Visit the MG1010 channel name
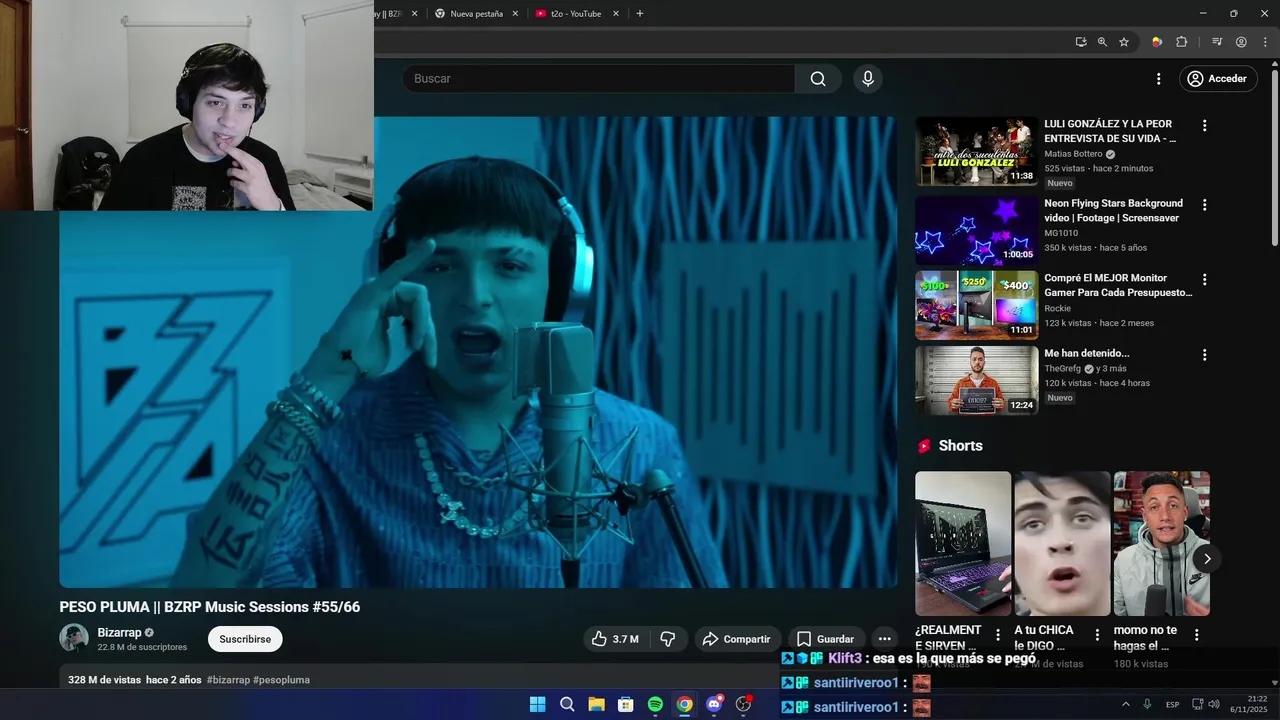The height and width of the screenshot is (720, 1280). (x=1061, y=233)
